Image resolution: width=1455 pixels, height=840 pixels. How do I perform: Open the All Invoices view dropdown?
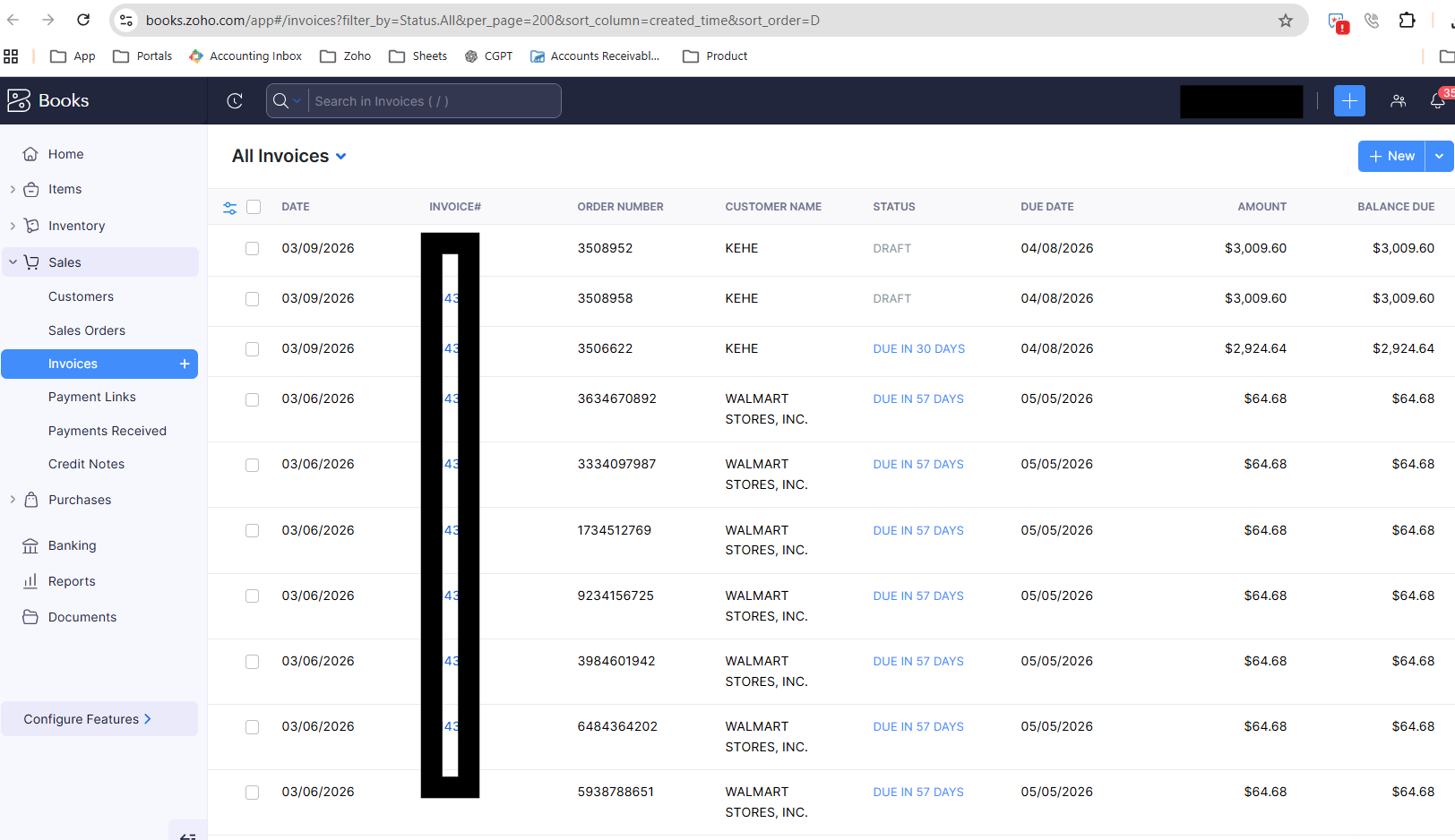click(288, 156)
